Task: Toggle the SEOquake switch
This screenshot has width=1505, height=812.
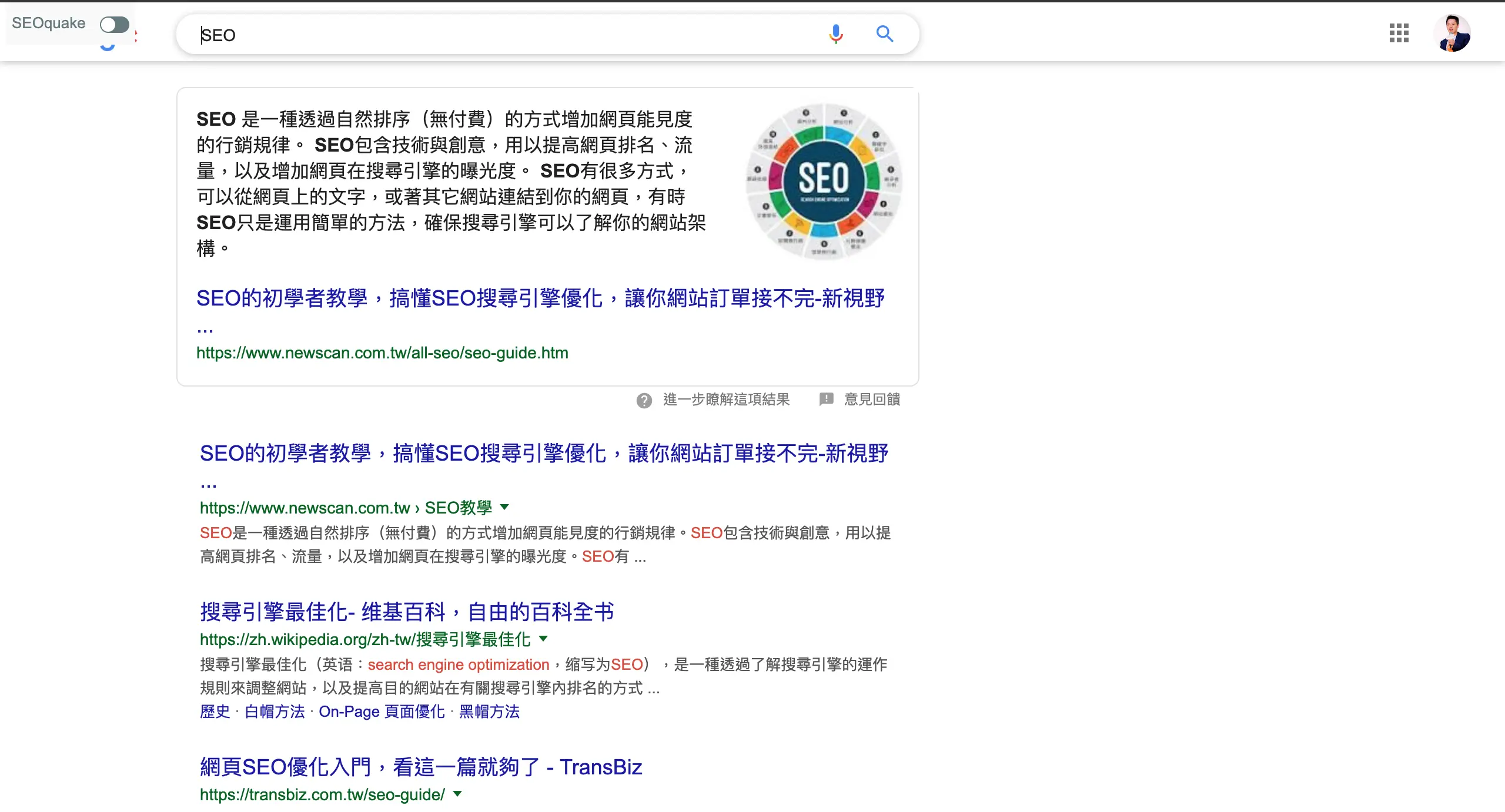Action: pos(115,24)
